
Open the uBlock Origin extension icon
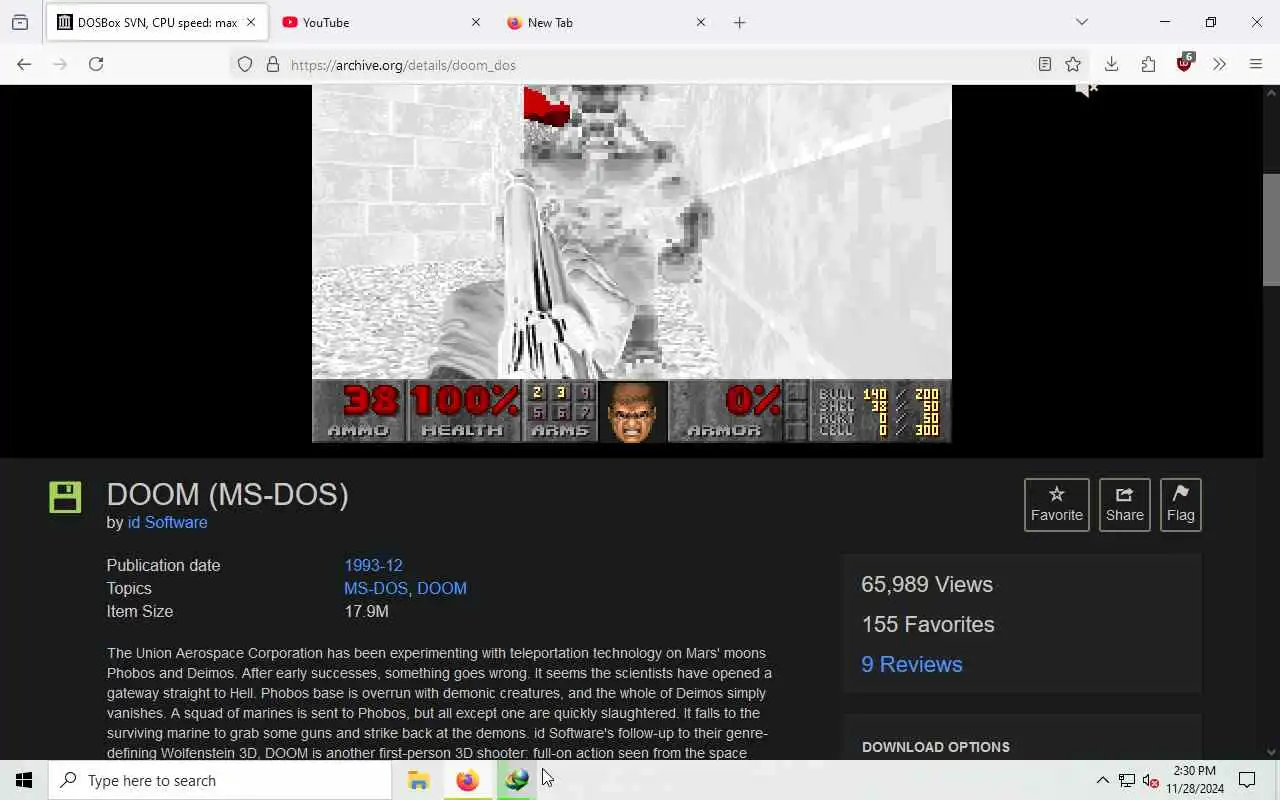coord(1185,64)
